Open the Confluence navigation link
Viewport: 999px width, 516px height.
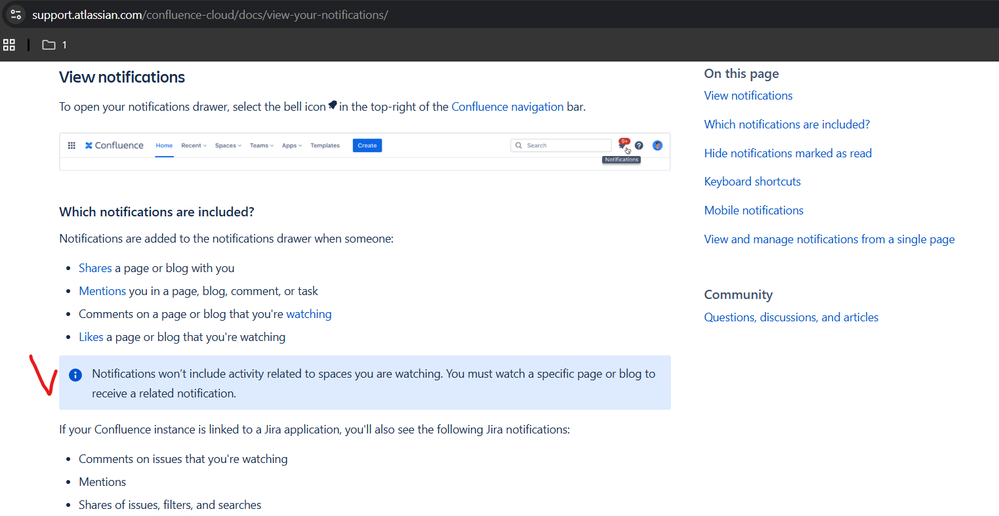[x=507, y=107]
